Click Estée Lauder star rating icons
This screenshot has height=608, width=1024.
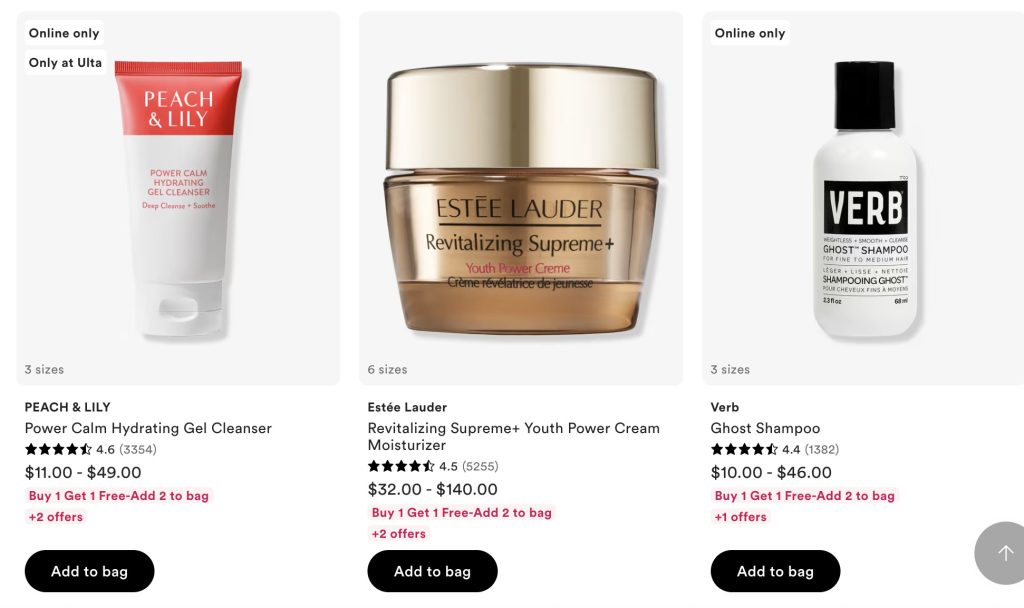tap(401, 466)
